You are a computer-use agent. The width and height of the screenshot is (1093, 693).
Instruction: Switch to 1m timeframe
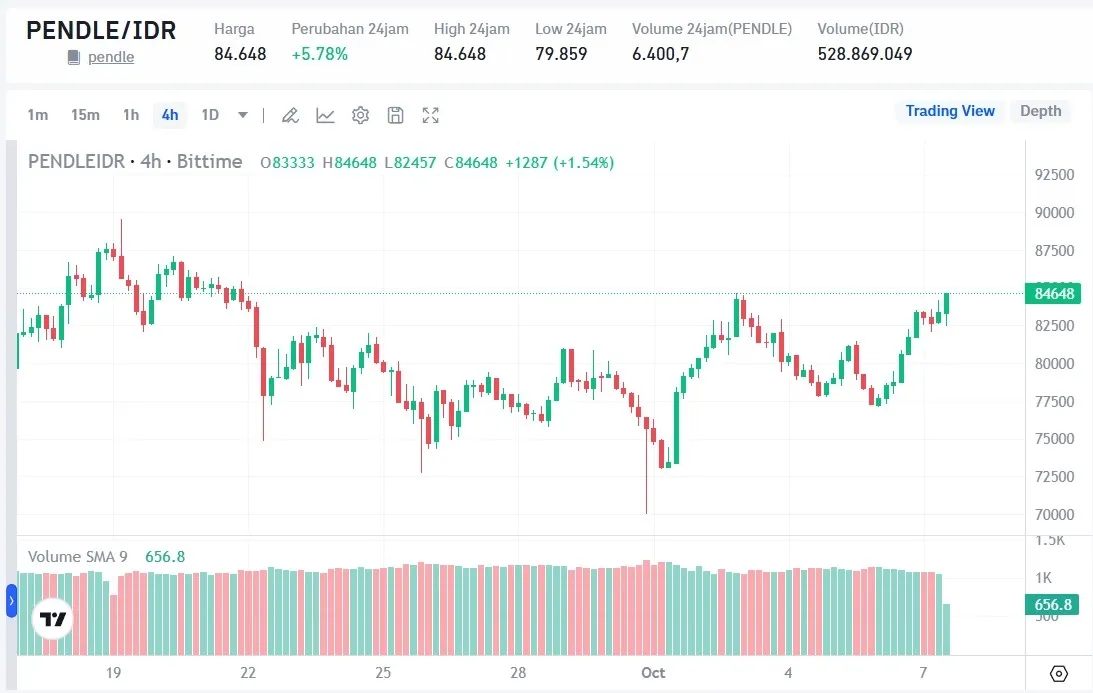pos(38,115)
